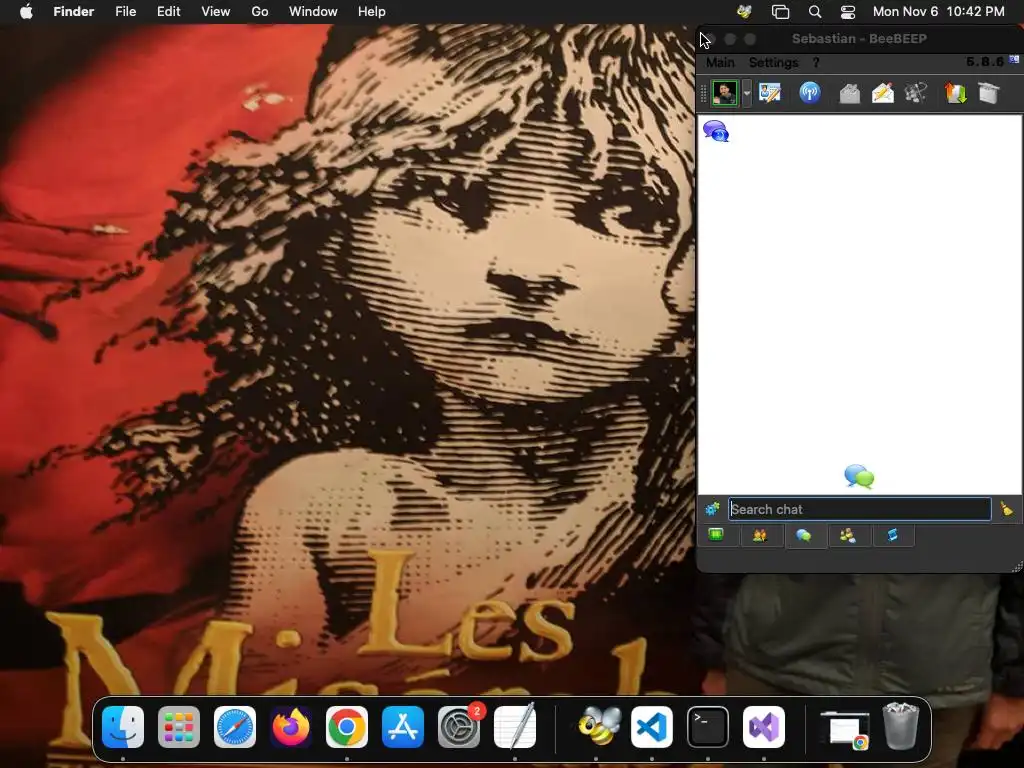The image size is (1024, 768).
Task: Click the user avatar in BeeBEEP toolbar
Action: pyautogui.click(x=724, y=93)
